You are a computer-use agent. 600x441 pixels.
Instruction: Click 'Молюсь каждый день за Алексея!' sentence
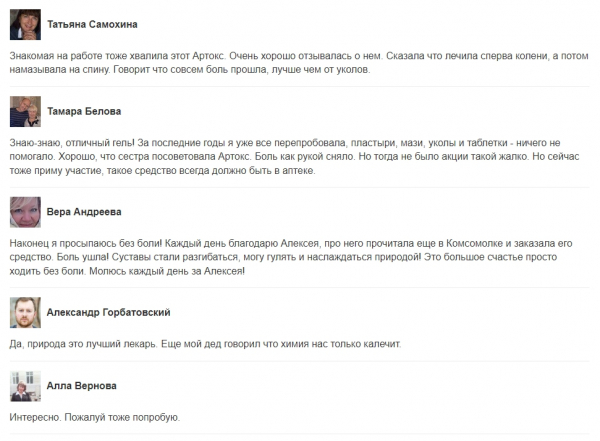[x=167, y=271]
